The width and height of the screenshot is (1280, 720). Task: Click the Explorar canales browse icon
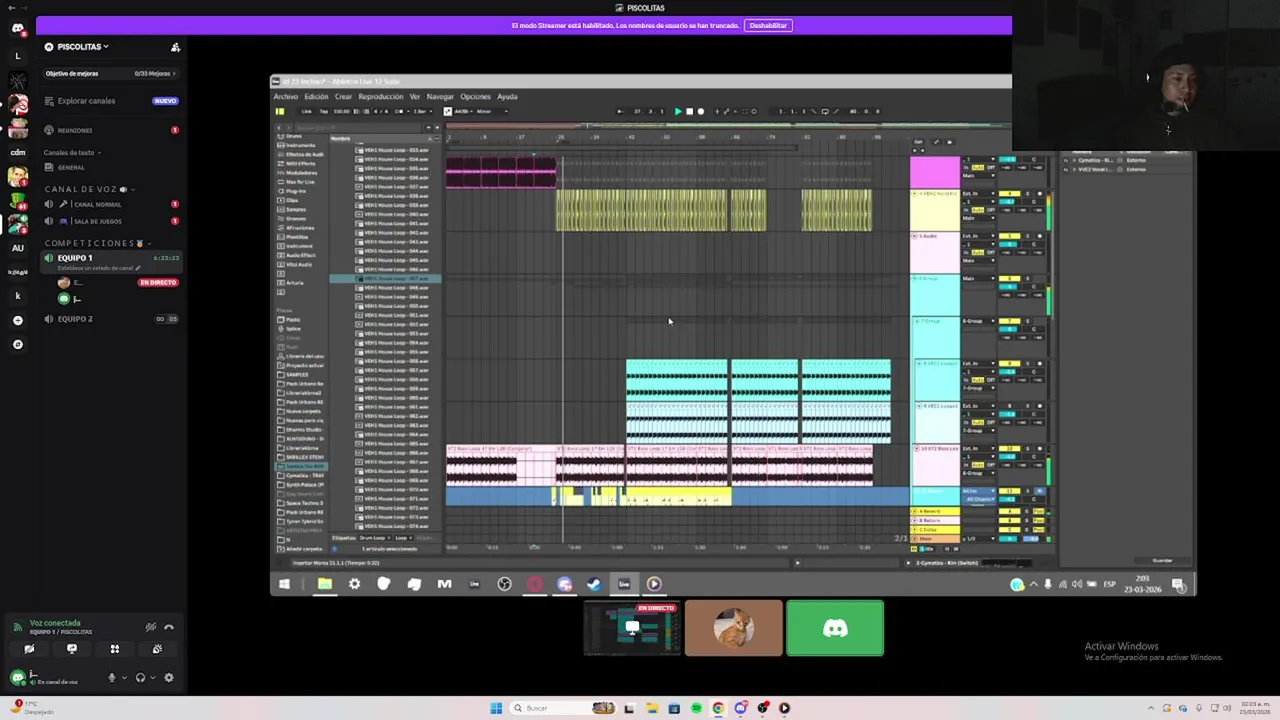point(49,101)
